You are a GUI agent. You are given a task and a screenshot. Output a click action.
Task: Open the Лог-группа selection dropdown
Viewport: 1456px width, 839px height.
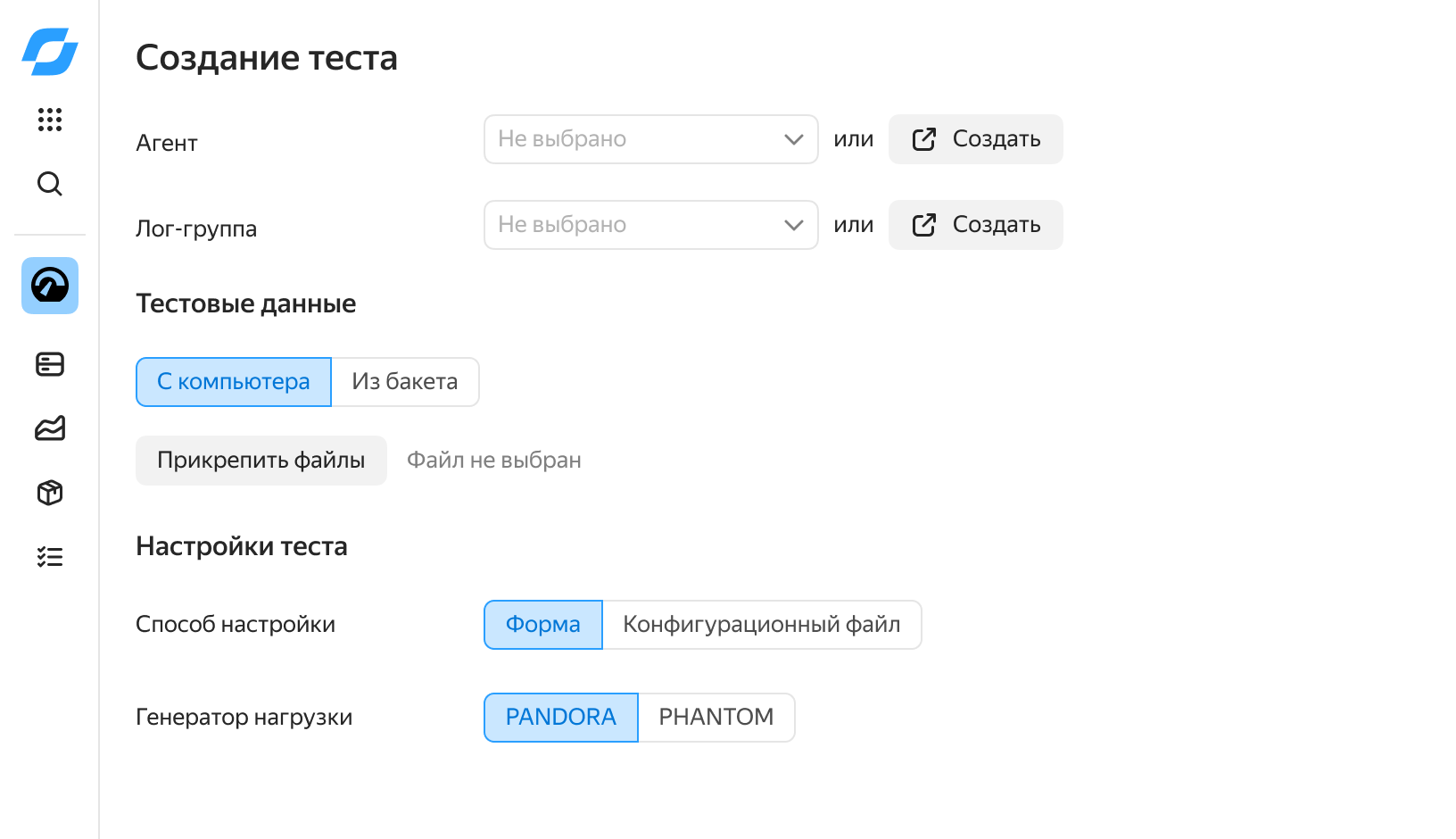point(650,224)
